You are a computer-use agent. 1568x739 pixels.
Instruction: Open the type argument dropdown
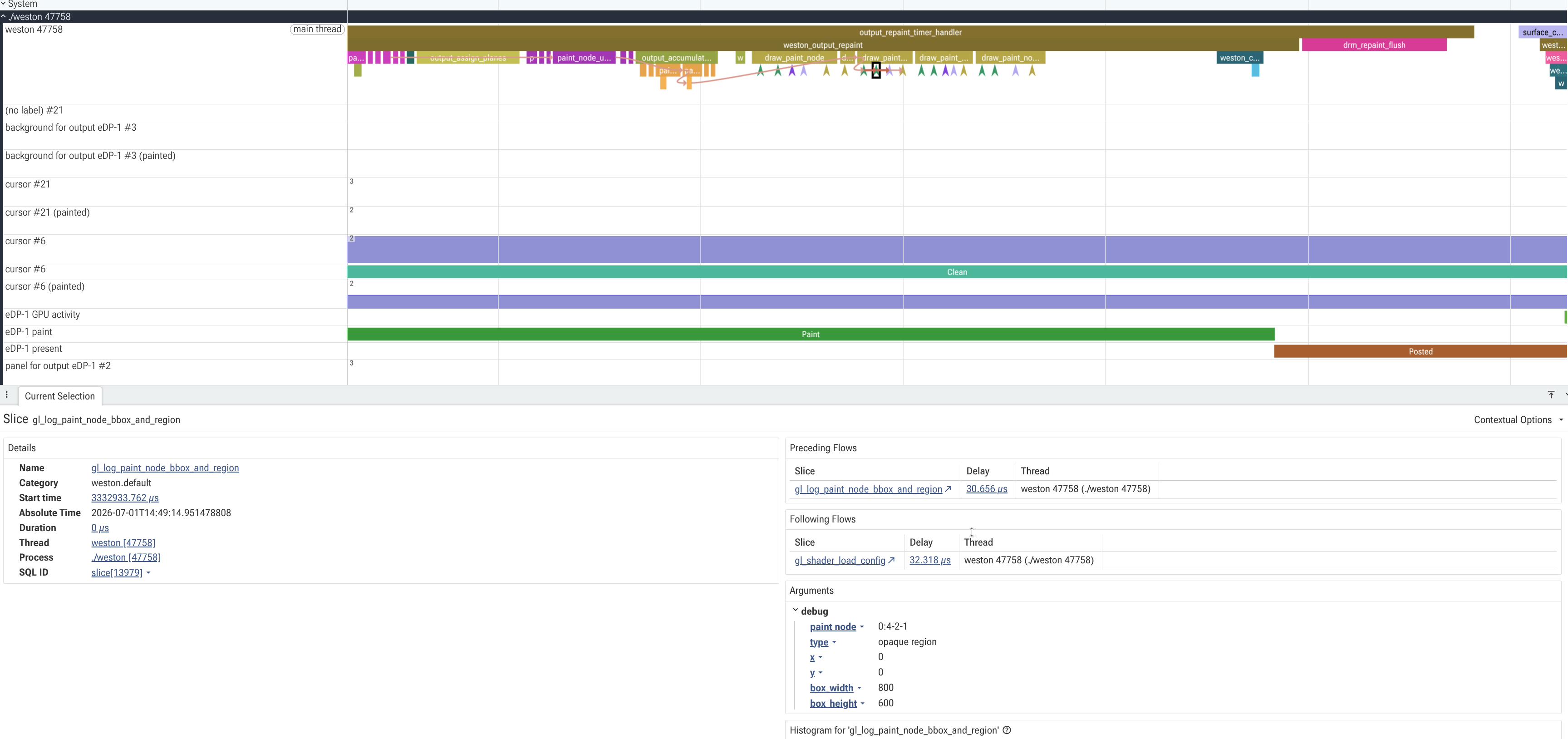(x=823, y=642)
